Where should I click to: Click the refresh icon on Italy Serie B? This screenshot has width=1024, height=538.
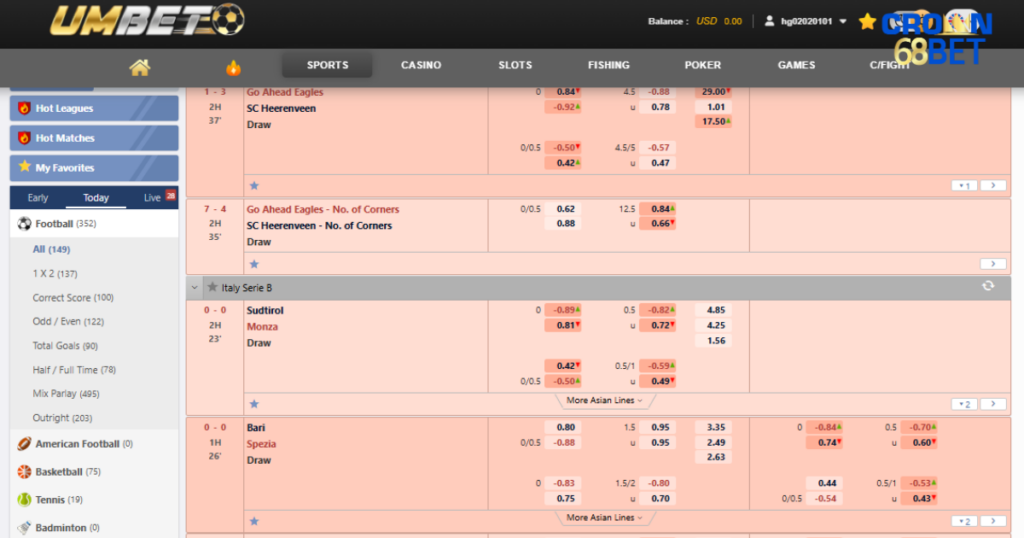(988, 286)
